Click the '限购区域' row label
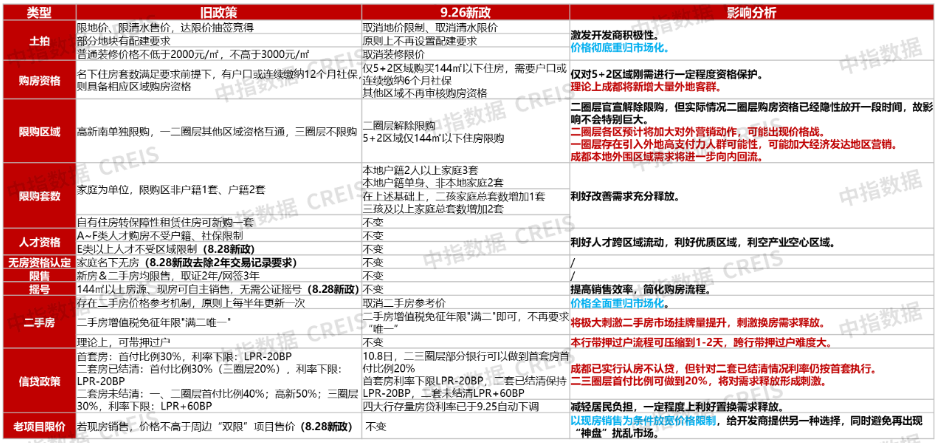The height and width of the screenshot is (443, 938). click(39, 131)
